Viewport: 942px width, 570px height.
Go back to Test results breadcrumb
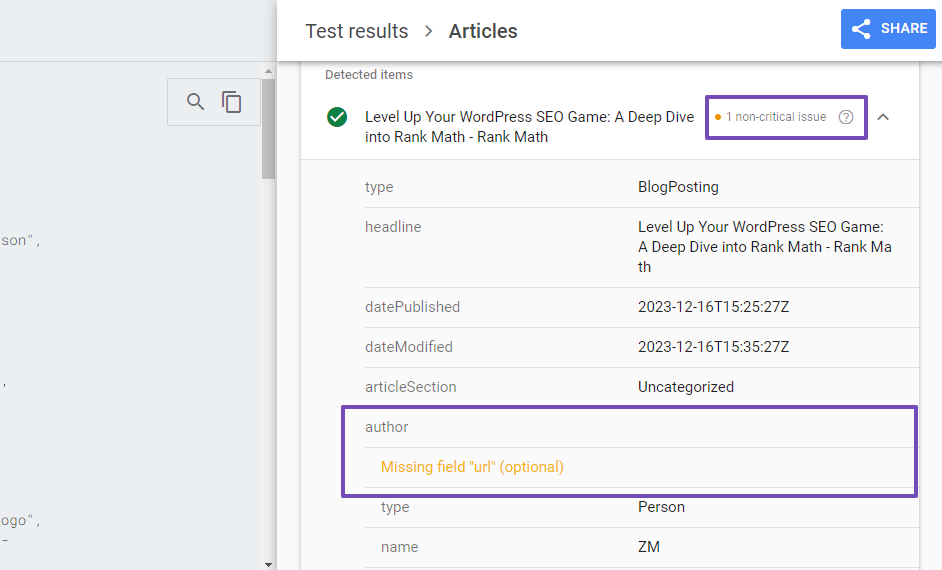356,31
